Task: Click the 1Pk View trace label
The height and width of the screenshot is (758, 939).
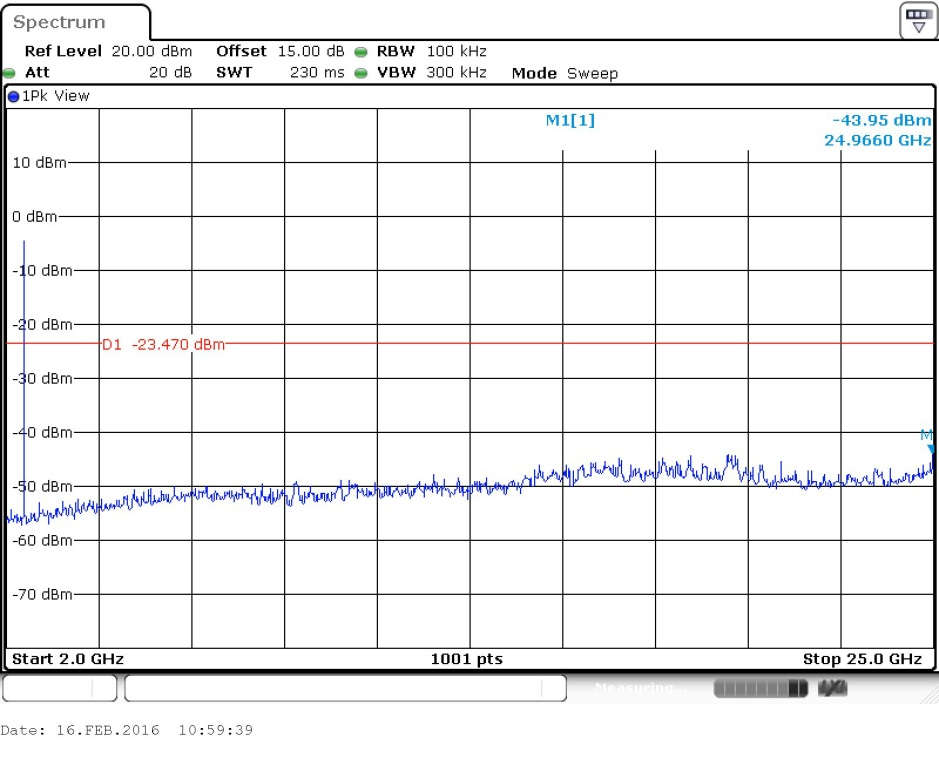Action: [x=56, y=96]
